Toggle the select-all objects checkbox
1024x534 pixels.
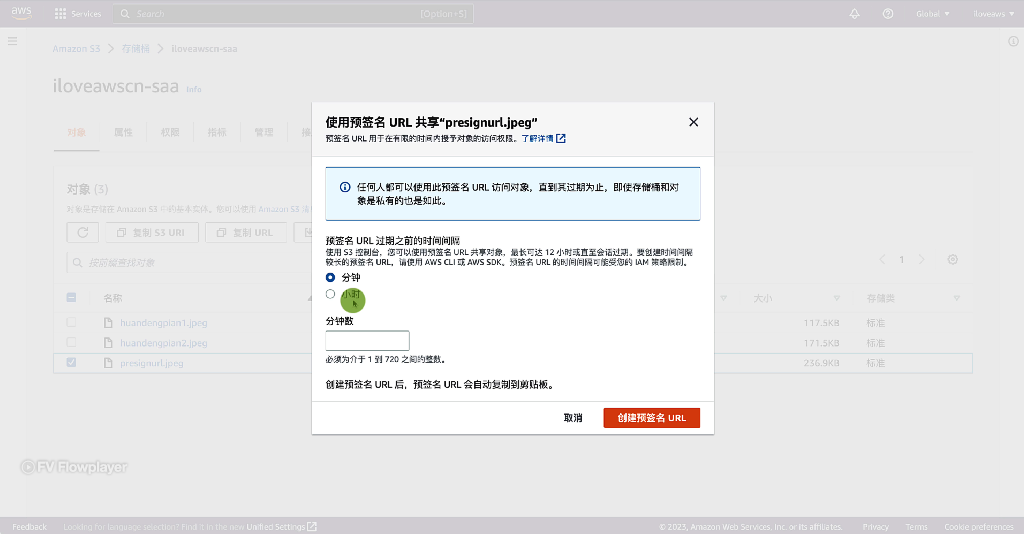[71, 298]
